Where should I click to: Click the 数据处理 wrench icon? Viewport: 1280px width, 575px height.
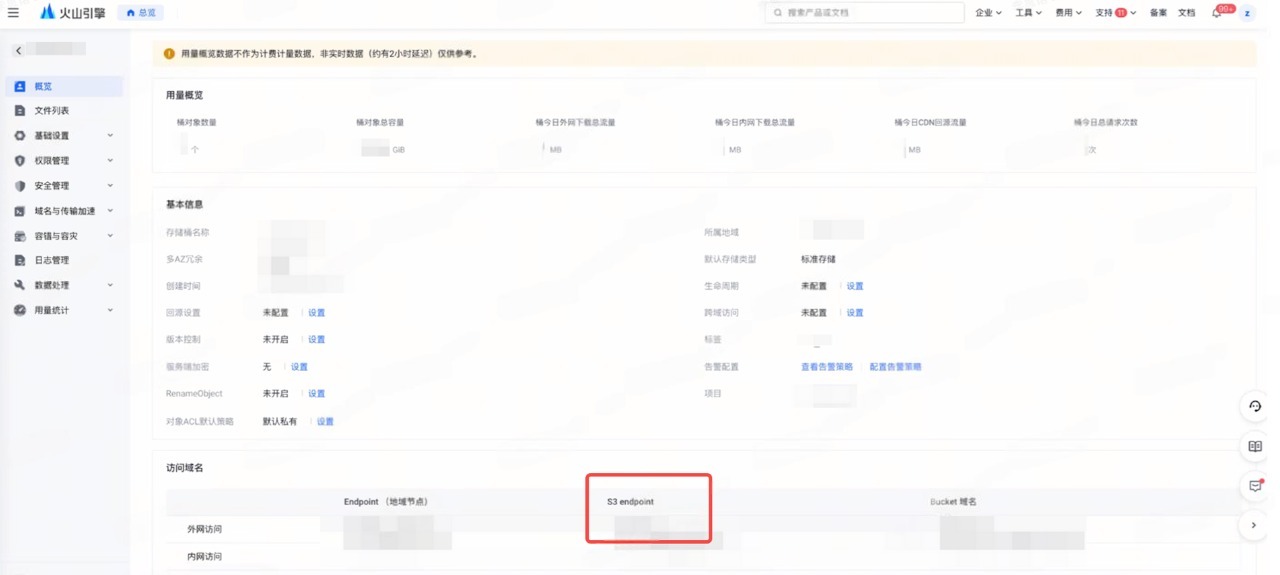[20, 285]
